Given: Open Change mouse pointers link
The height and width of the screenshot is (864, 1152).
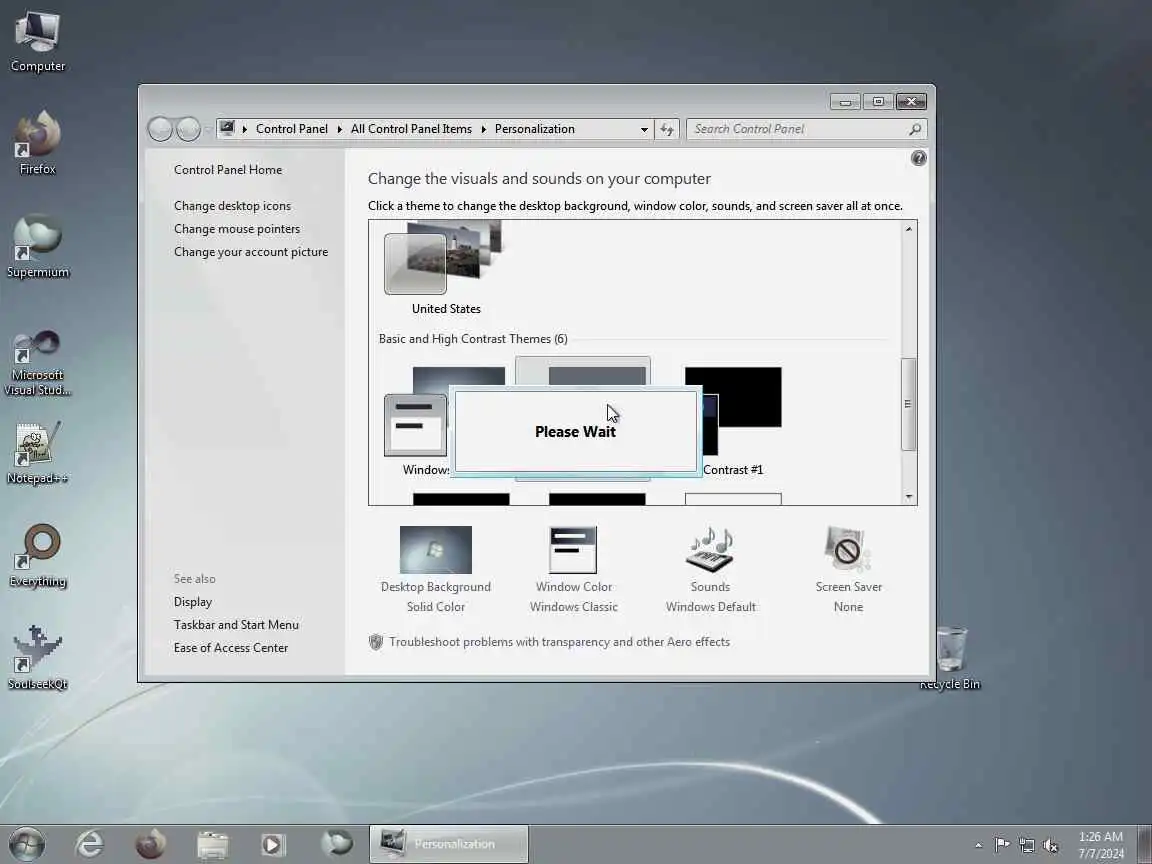Looking at the screenshot, I should (x=237, y=228).
